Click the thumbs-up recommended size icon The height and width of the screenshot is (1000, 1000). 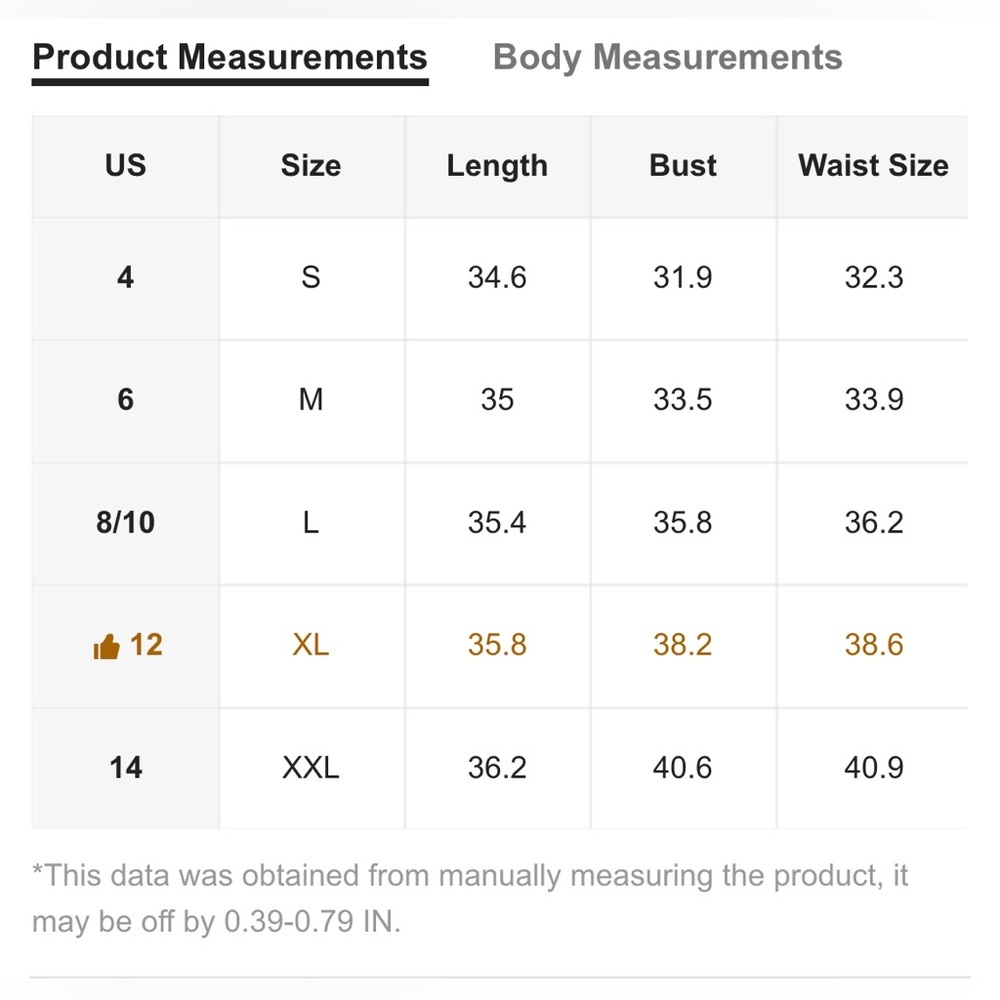[106, 647]
